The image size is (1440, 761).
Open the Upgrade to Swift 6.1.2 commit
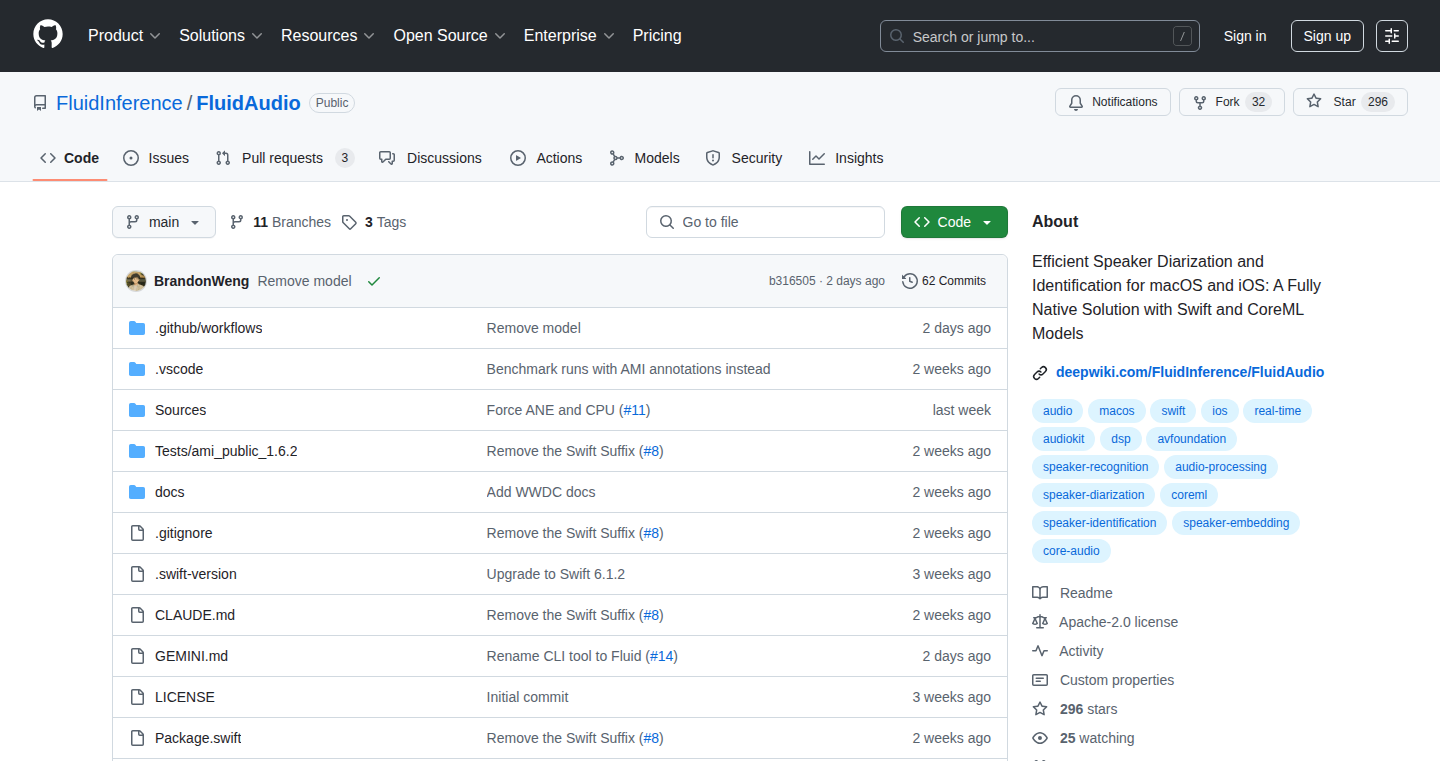tap(556, 574)
